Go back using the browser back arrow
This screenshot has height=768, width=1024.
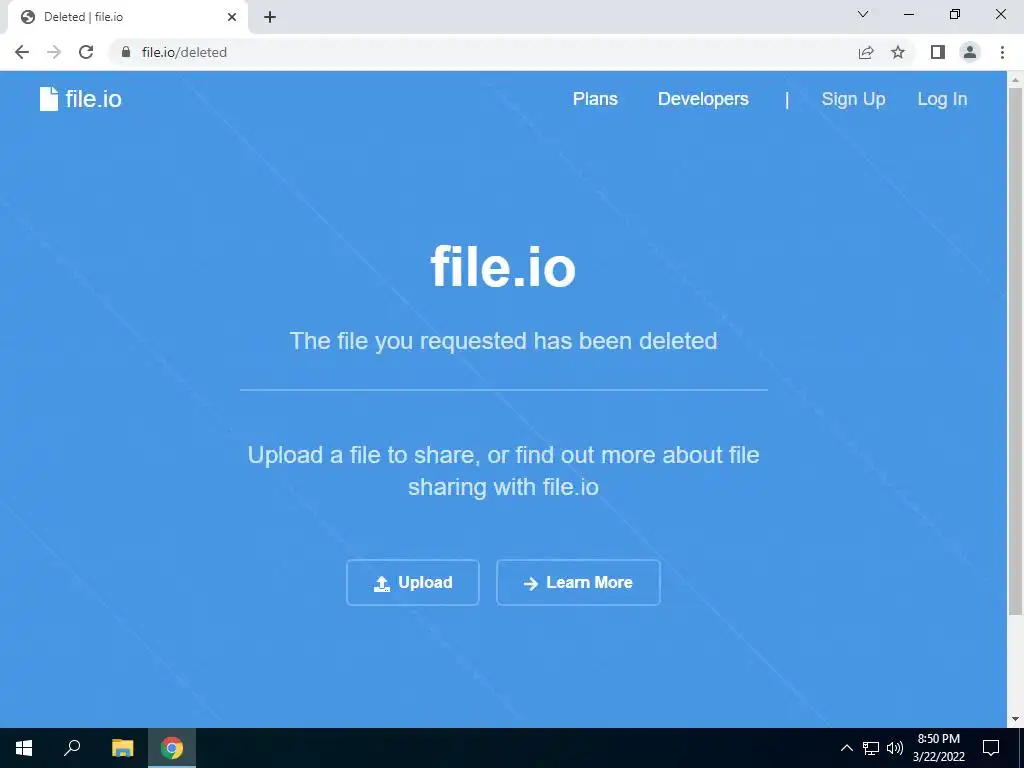click(22, 52)
